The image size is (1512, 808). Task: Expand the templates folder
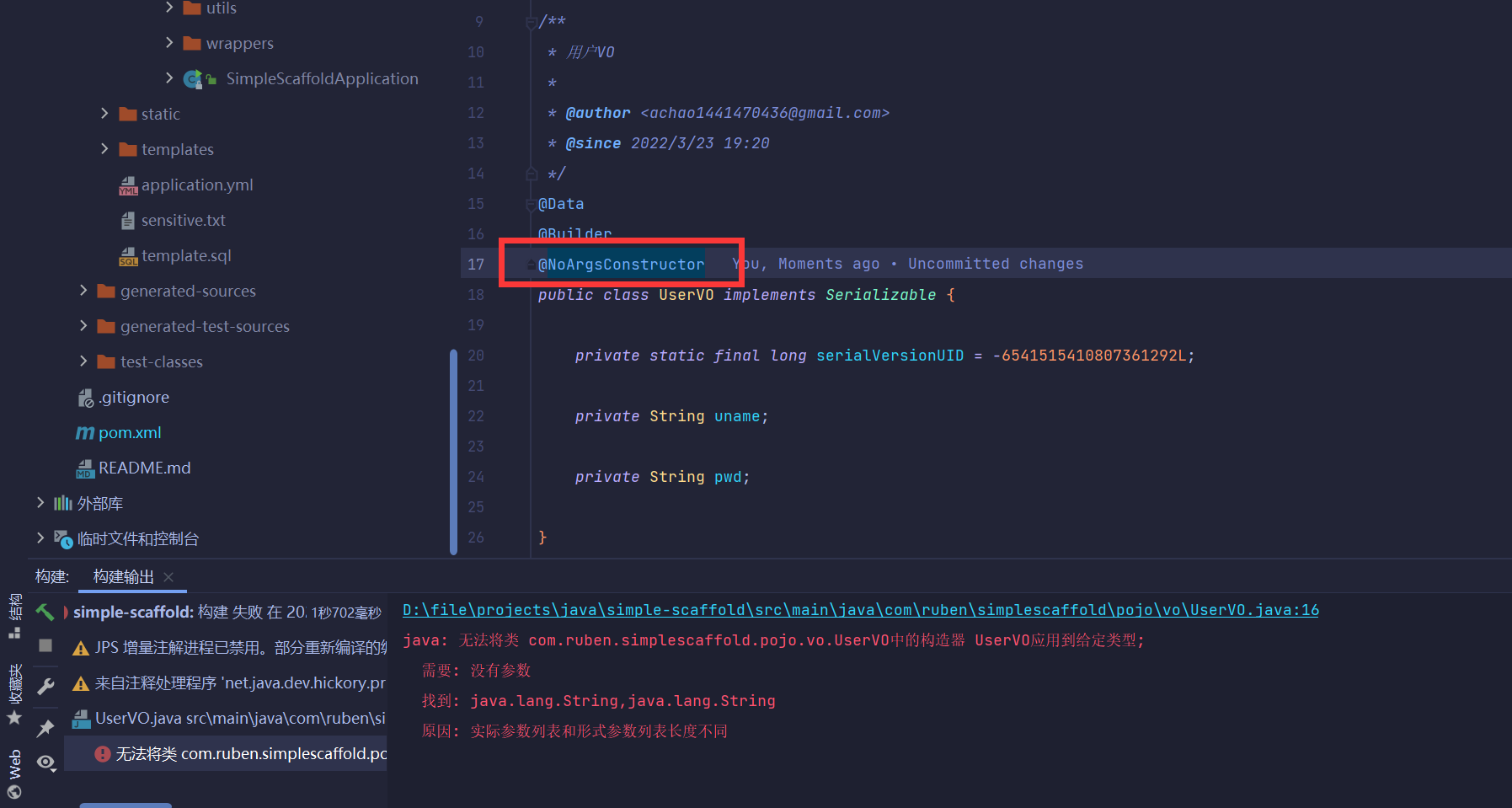104,149
